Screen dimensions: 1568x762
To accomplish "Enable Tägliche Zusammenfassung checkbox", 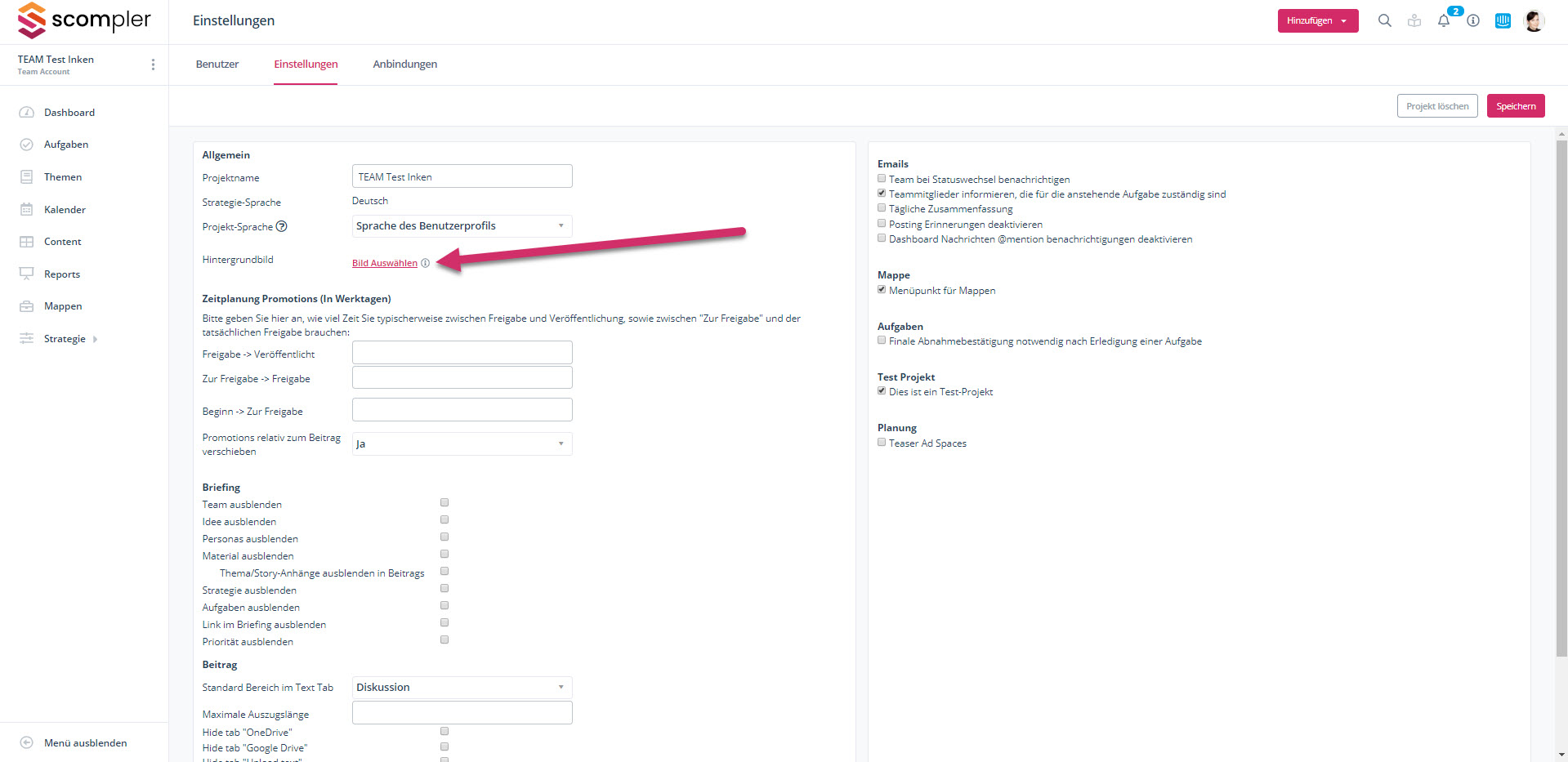I will 882,208.
